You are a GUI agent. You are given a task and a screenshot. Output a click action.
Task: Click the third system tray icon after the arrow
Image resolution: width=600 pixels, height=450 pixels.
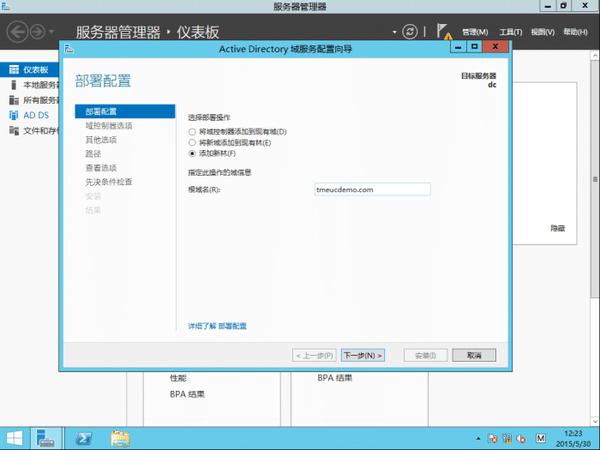coord(521,439)
